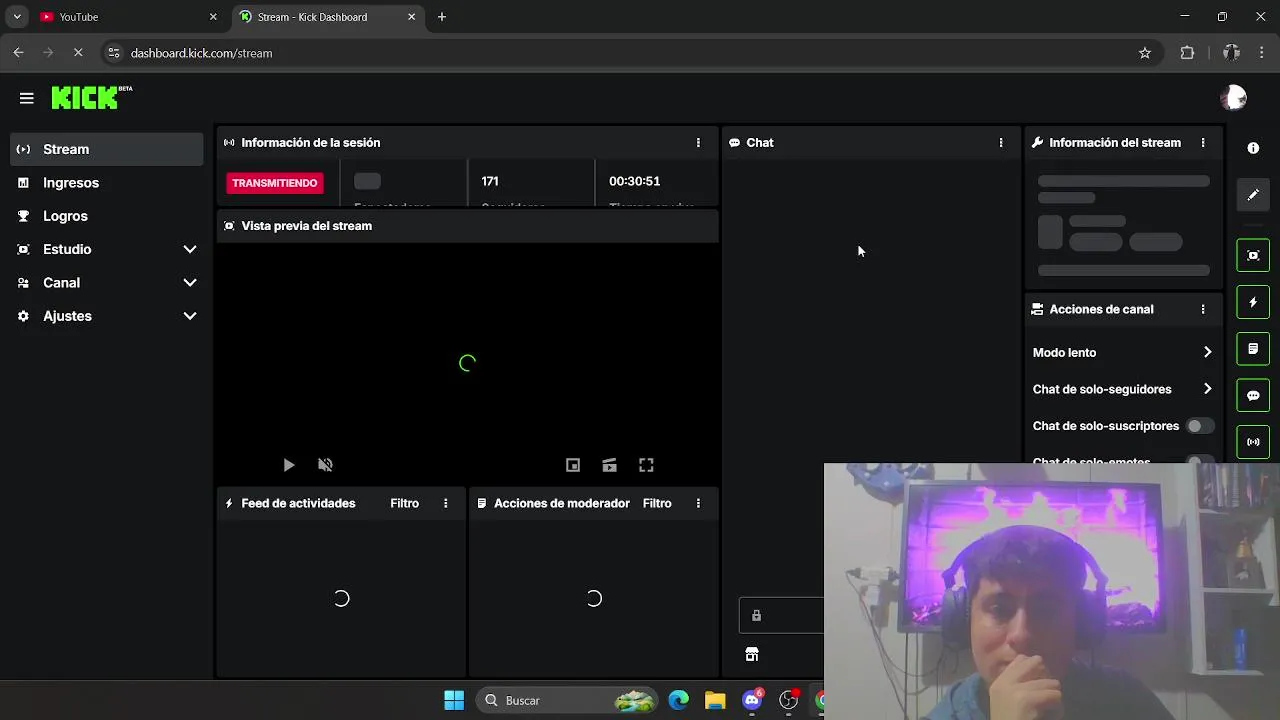Click the address bar URL
1280x720 pixels.
click(x=202, y=53)
